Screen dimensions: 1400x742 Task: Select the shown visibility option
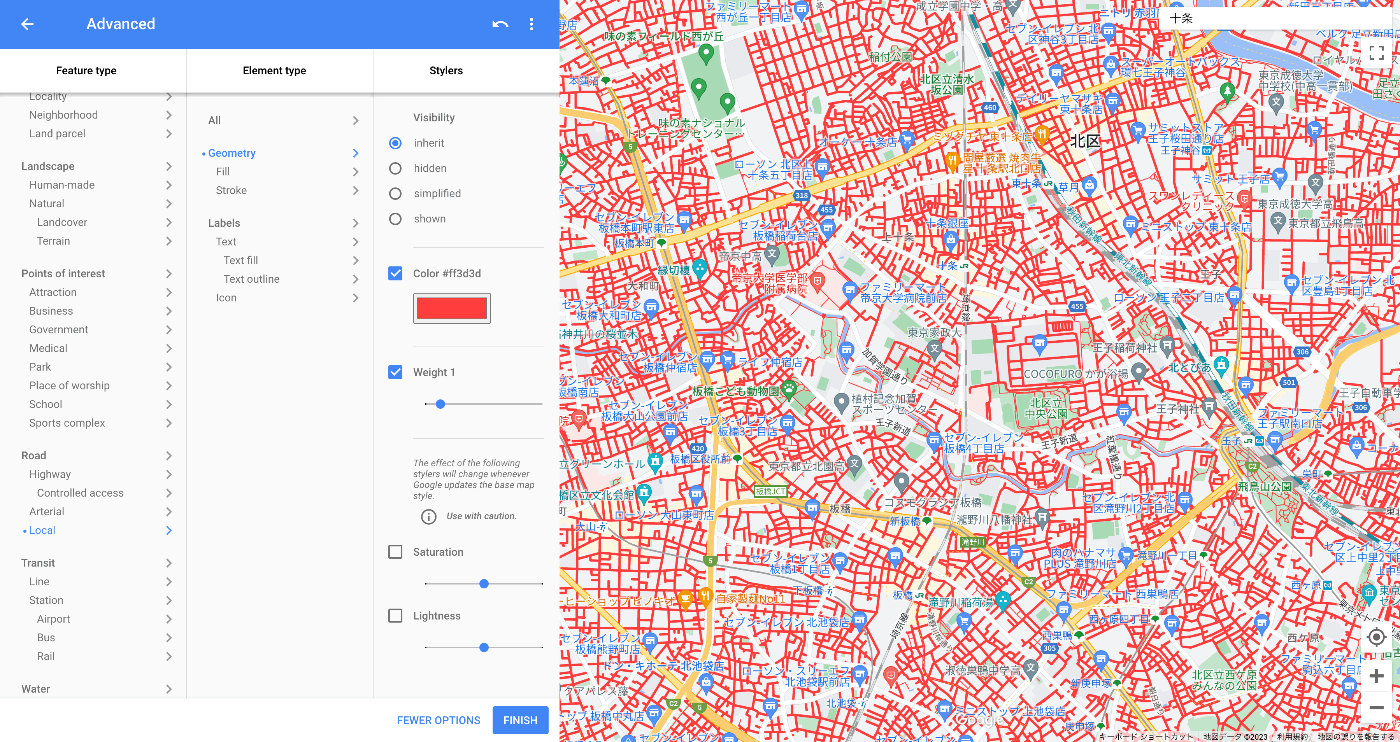pyautogui.click(x=396, y=219)
